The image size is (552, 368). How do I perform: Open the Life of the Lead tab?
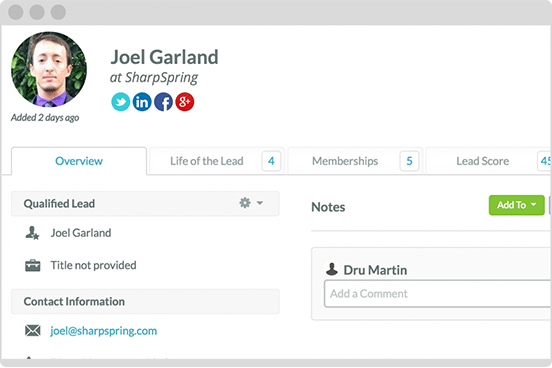pos(217,161)
